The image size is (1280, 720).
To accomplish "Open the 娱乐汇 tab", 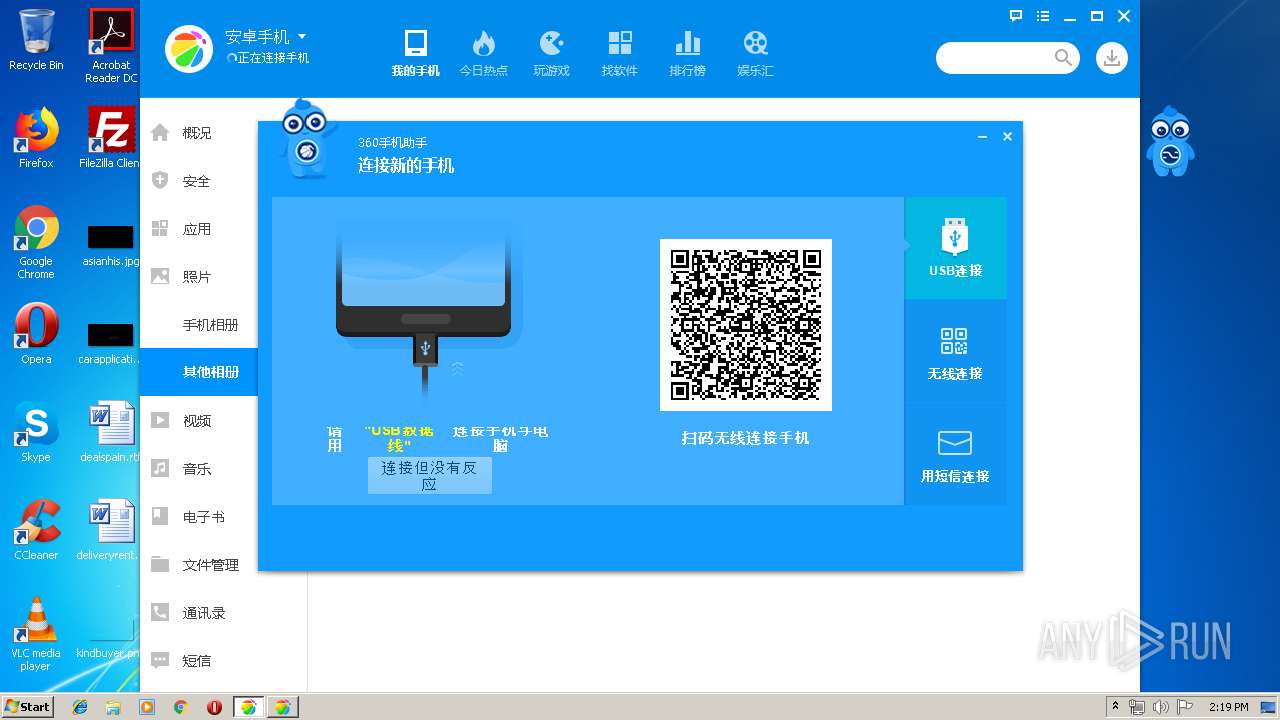I will [755, 53].
